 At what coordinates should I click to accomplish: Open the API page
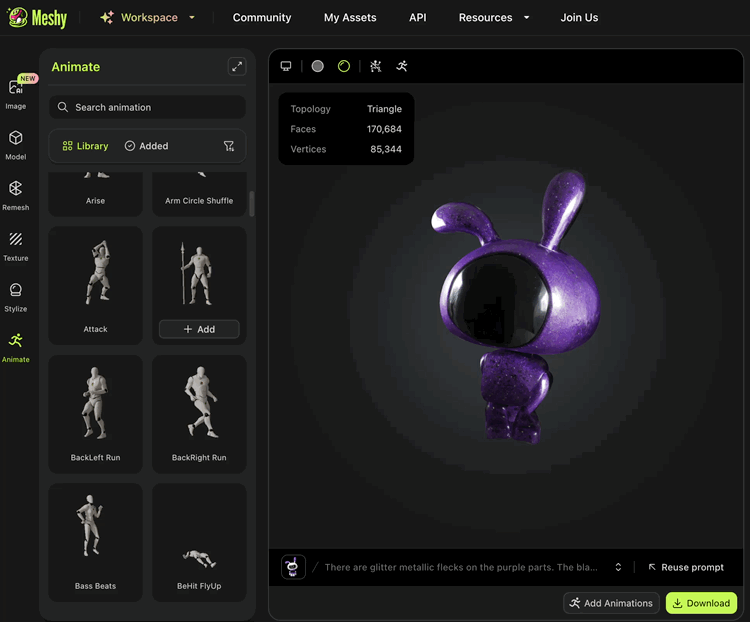click(417, 18)
